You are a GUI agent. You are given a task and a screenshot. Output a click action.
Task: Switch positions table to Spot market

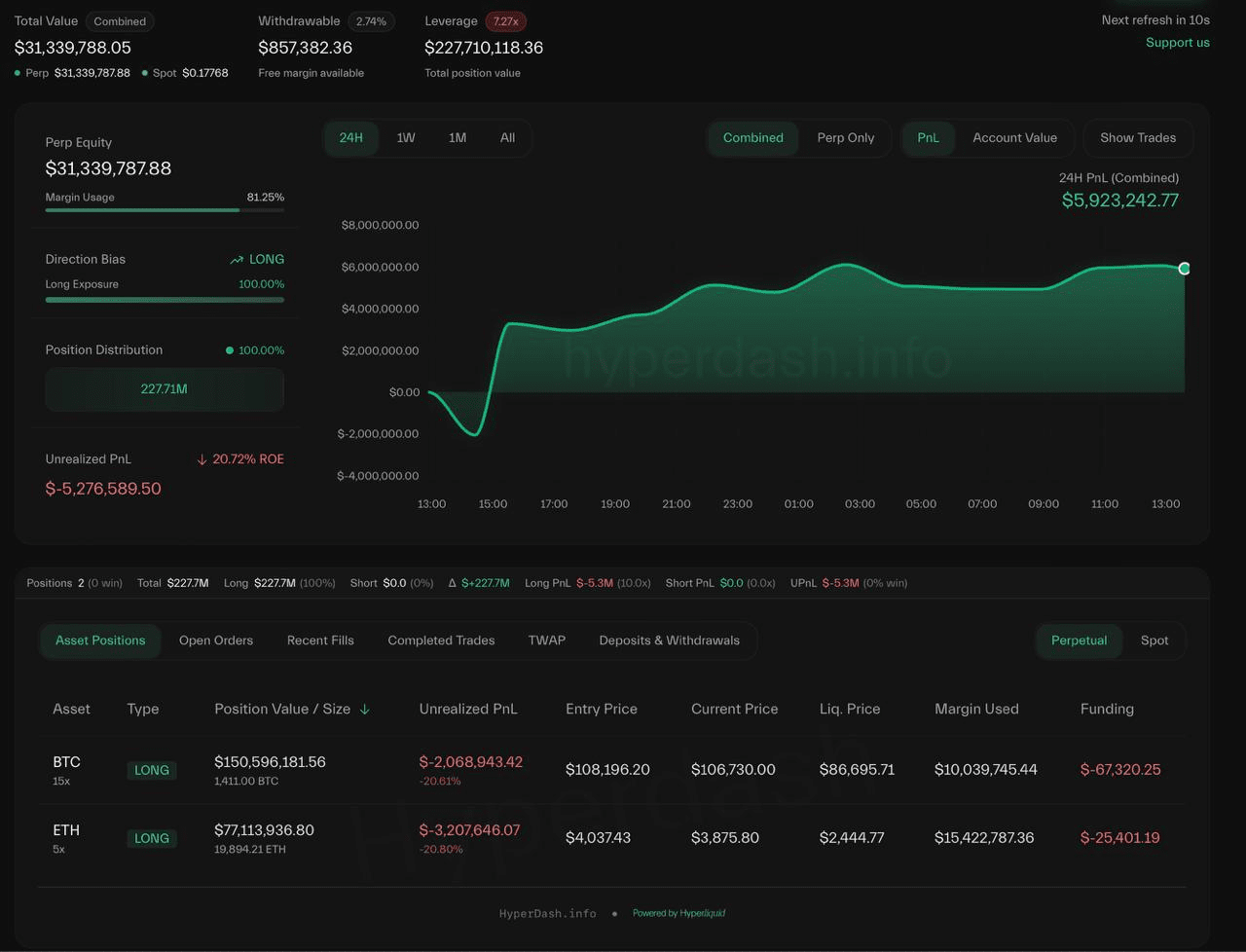pos(1154,641)
